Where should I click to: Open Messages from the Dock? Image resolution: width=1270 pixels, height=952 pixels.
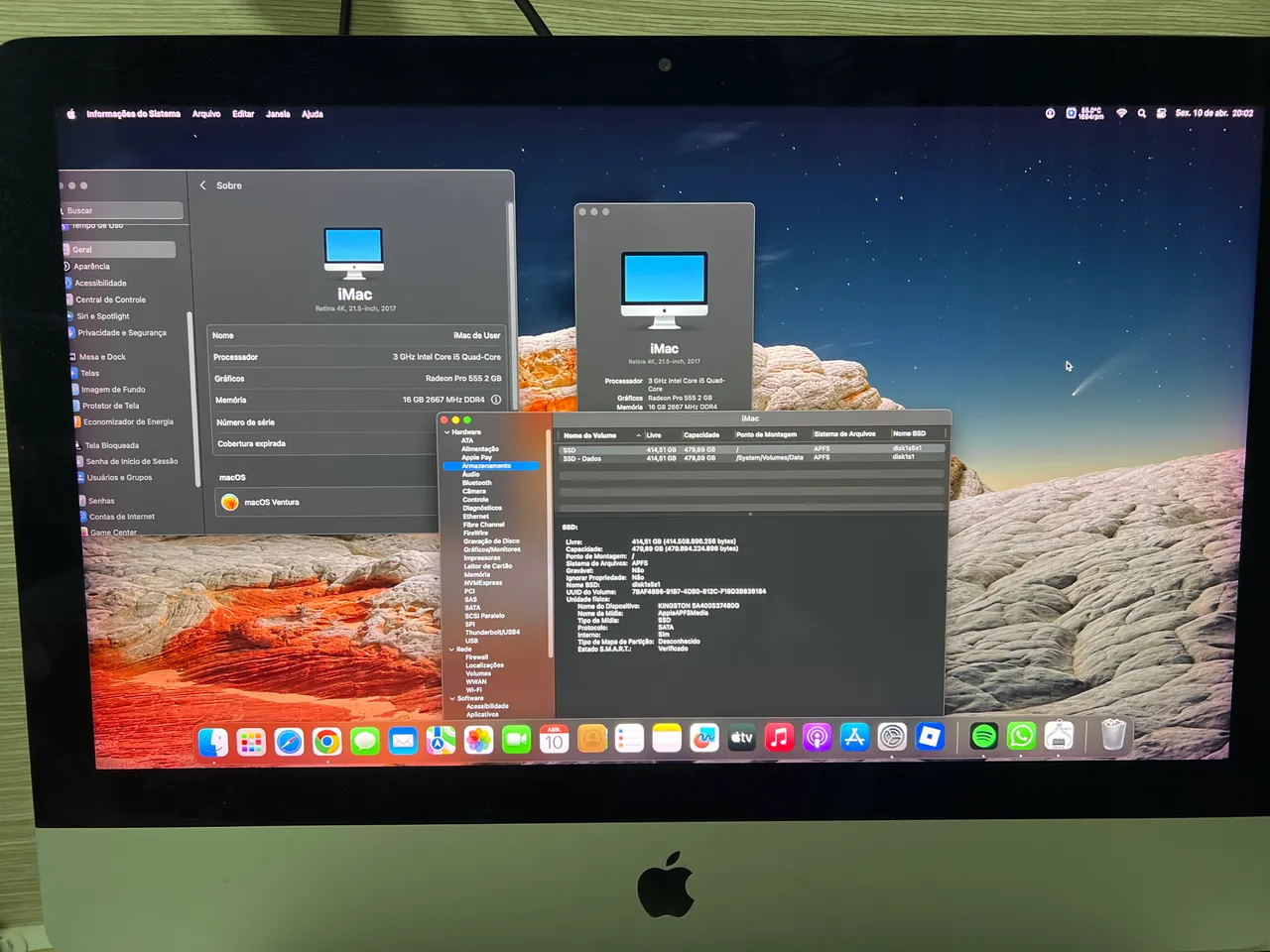pos(364,741)
